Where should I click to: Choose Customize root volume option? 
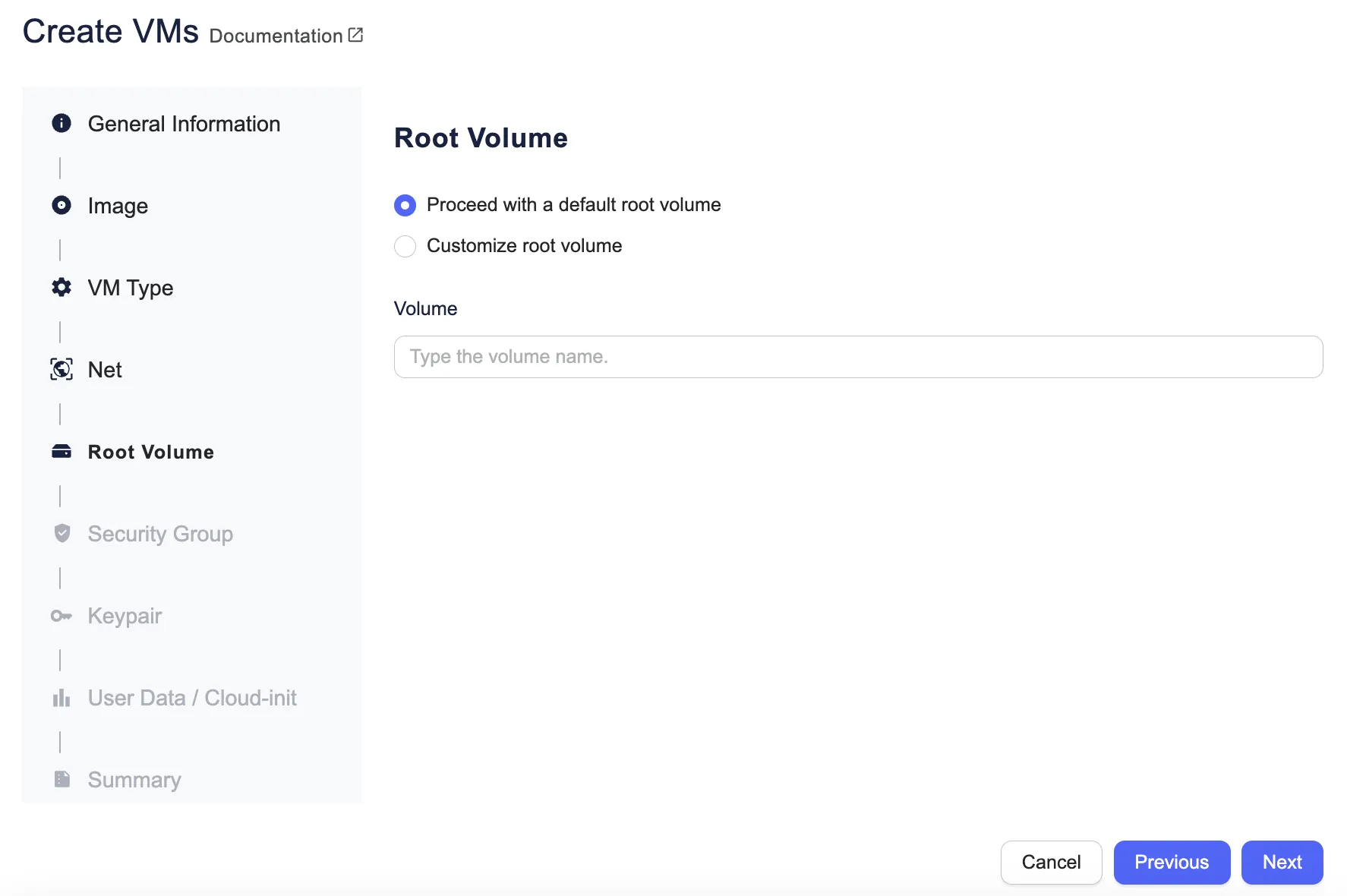click(405, 246)
